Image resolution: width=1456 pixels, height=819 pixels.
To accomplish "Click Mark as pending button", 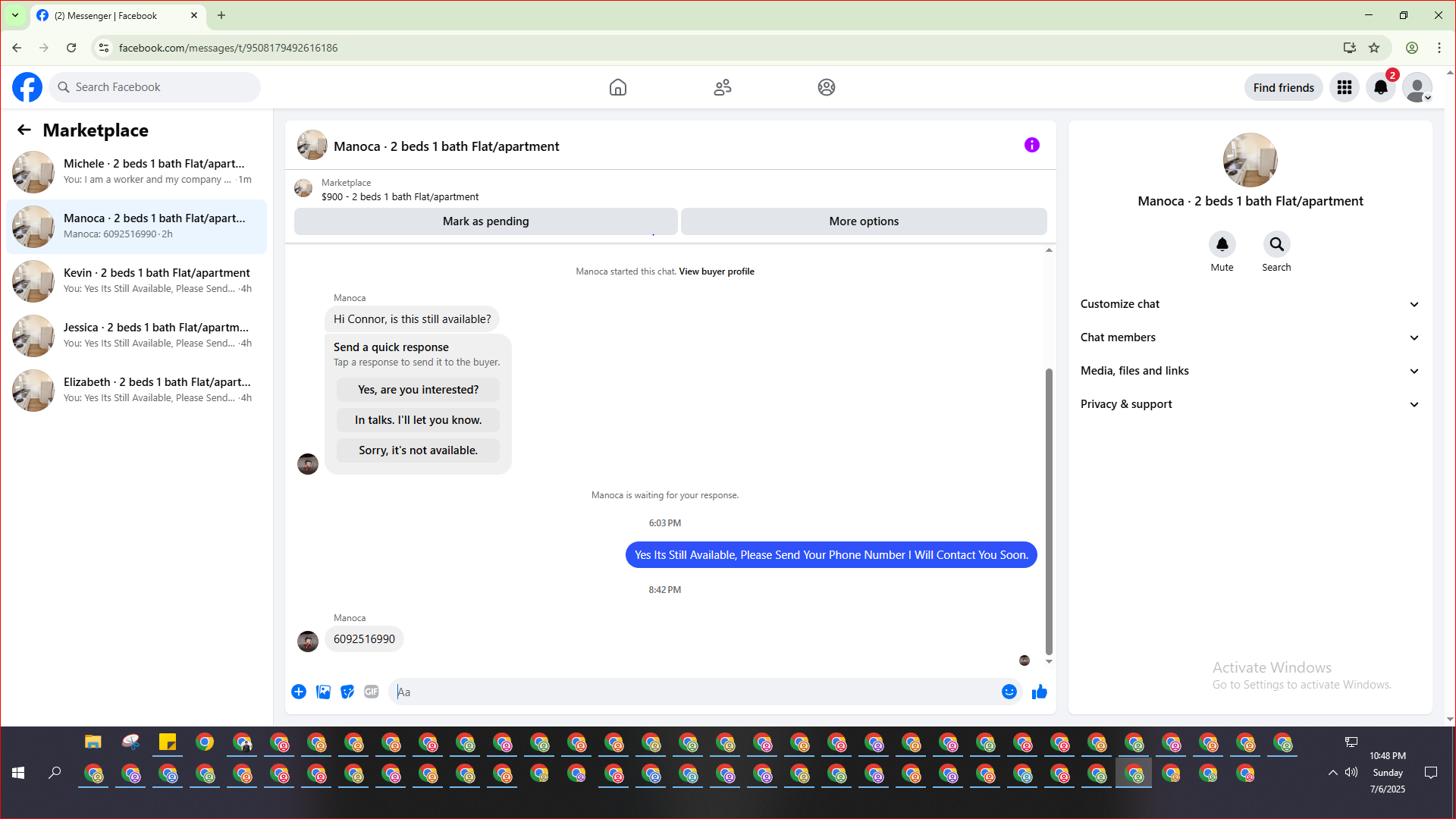I will (x=485, y=221).
